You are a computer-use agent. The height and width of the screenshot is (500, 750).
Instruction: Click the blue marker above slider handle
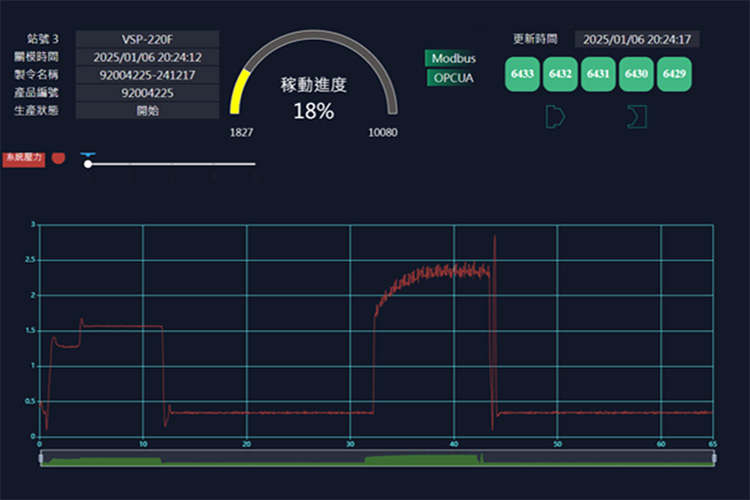coord(88,155)
